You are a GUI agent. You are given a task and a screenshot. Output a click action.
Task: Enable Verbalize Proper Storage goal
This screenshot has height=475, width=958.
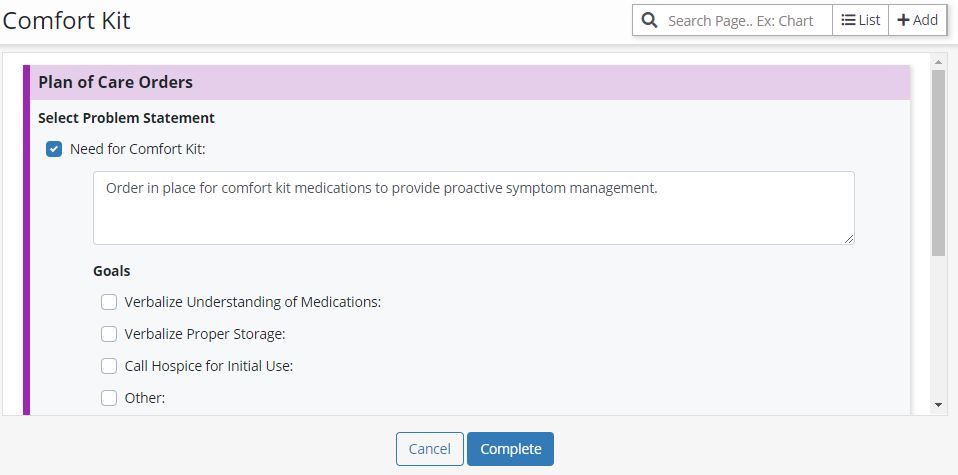coord(109,334)
